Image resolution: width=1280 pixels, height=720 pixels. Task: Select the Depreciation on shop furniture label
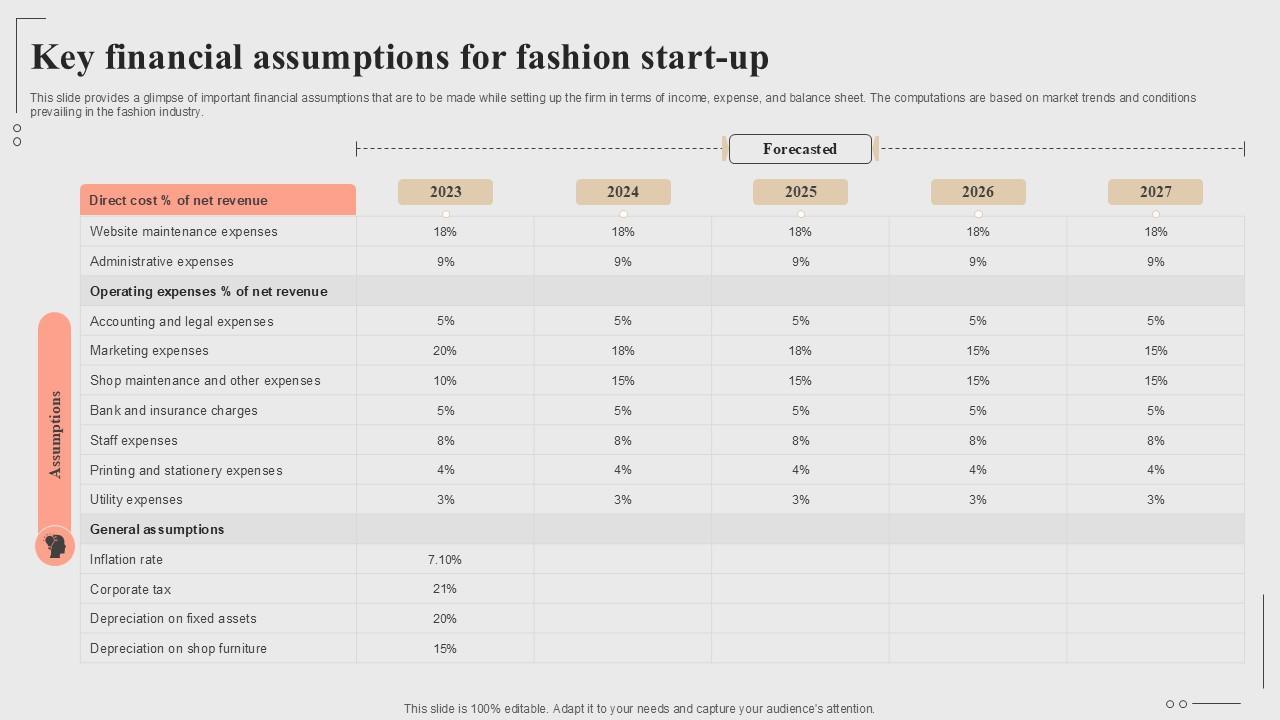tap(178, 649)
